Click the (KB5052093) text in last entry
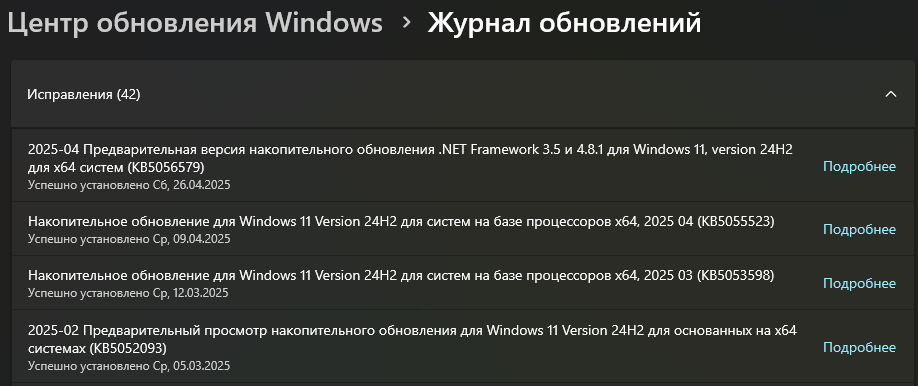This screenshot has width=918, height=386. pyautogui.click(x=128, y=349)
